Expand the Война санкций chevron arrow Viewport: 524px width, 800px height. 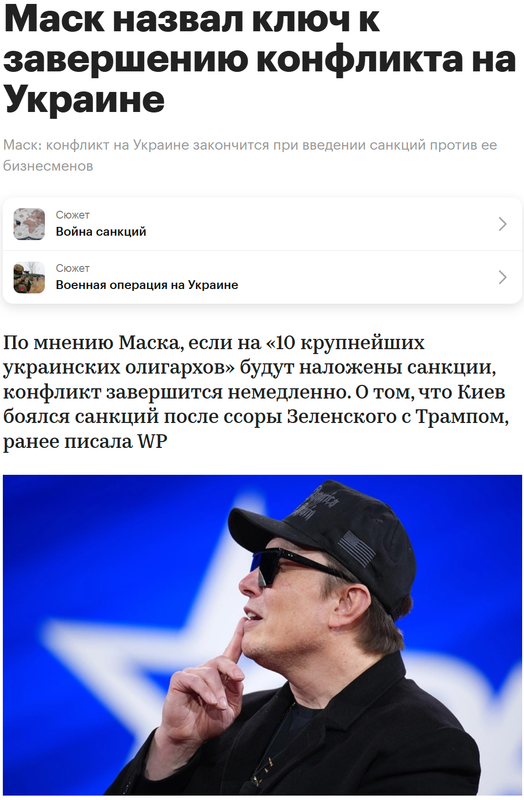click(503, 224)
